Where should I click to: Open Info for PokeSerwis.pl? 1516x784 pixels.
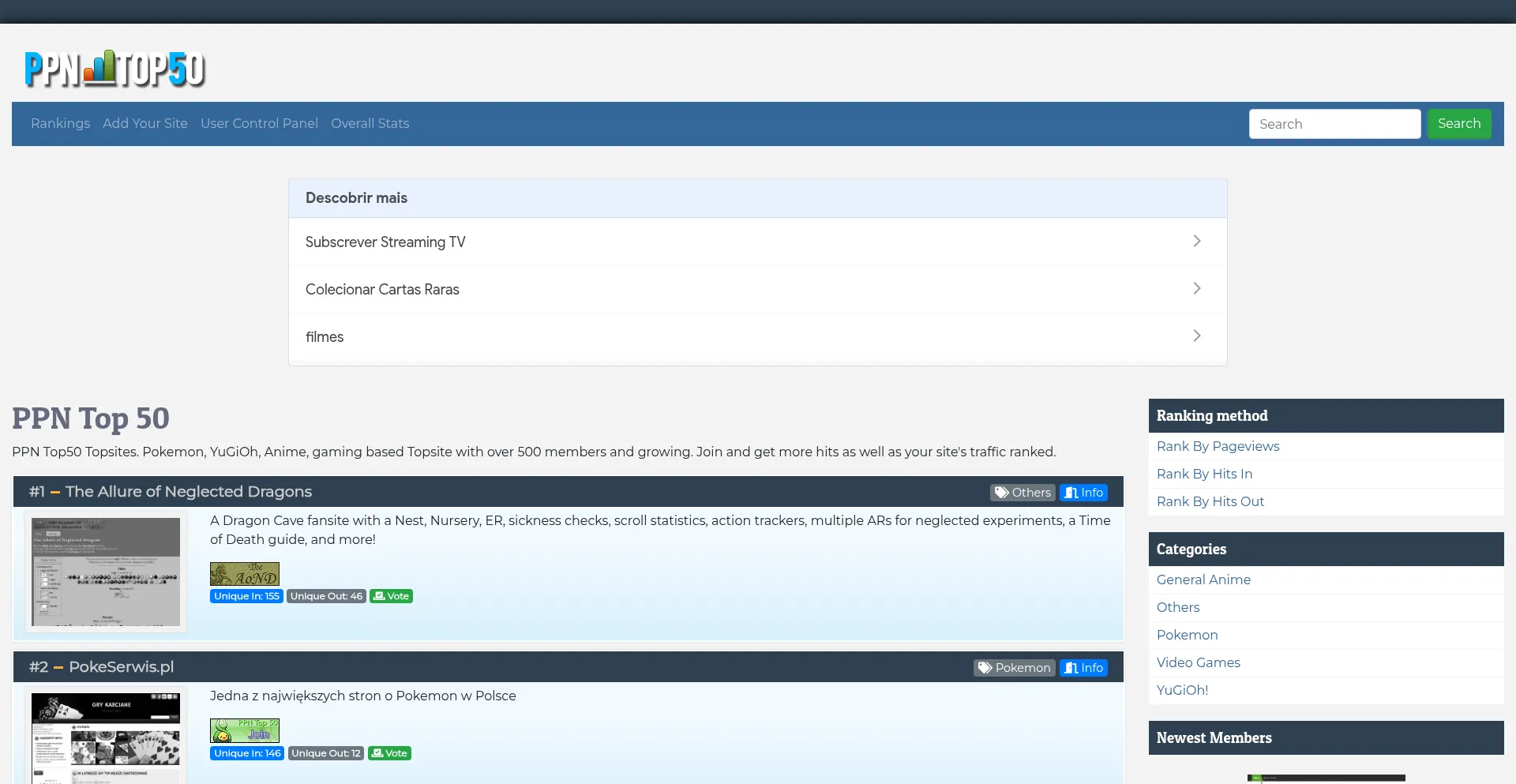[1083, 668]
